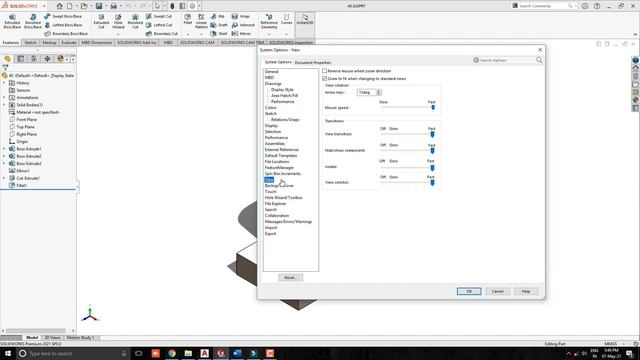Select Colors in options list
Viewport: 640px width, 360px height.
coord(271,108)
